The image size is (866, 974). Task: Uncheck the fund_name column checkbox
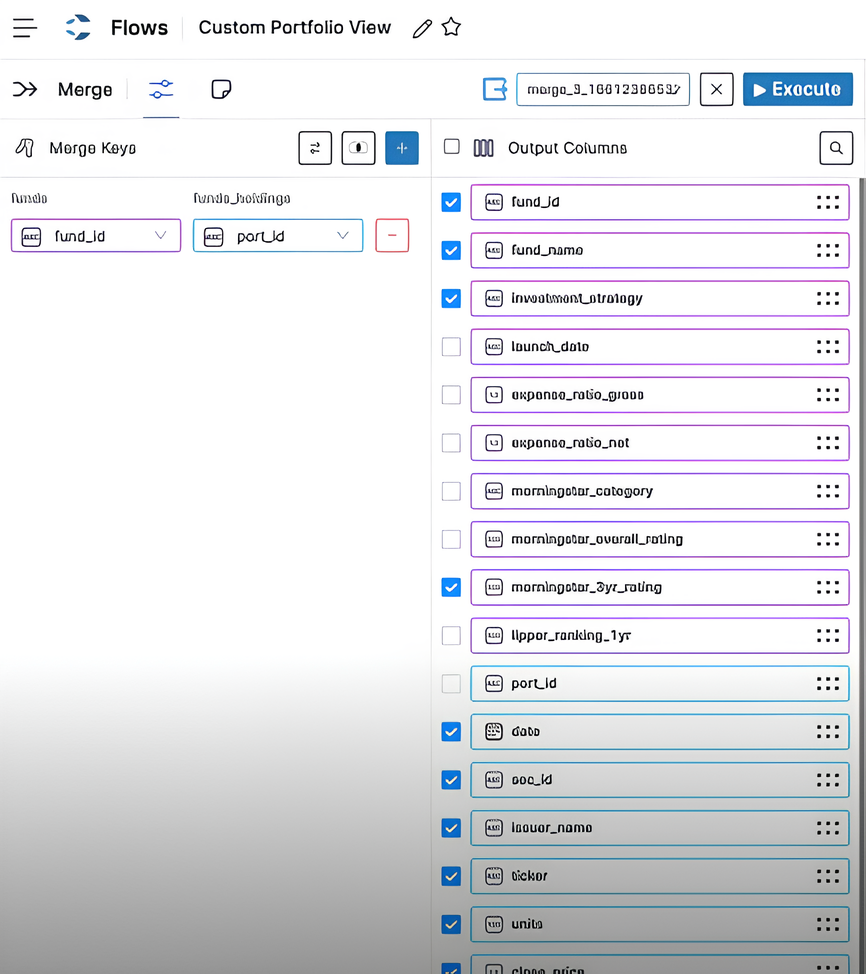(451, 250)
